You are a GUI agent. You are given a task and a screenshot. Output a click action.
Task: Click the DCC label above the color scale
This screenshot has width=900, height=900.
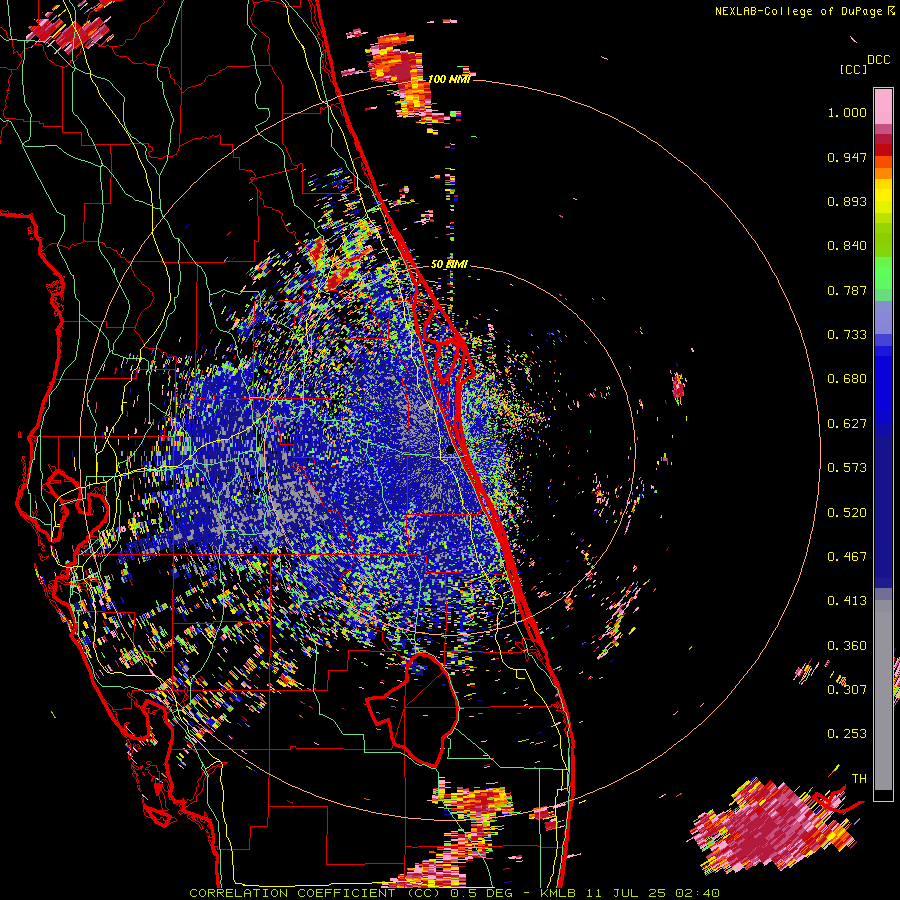point(878,60)
